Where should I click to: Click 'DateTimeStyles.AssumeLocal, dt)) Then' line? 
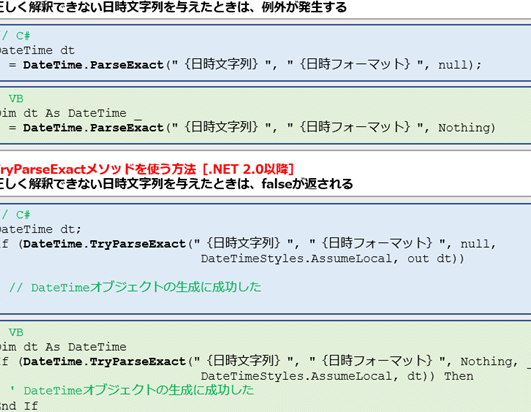click(337, 376)
